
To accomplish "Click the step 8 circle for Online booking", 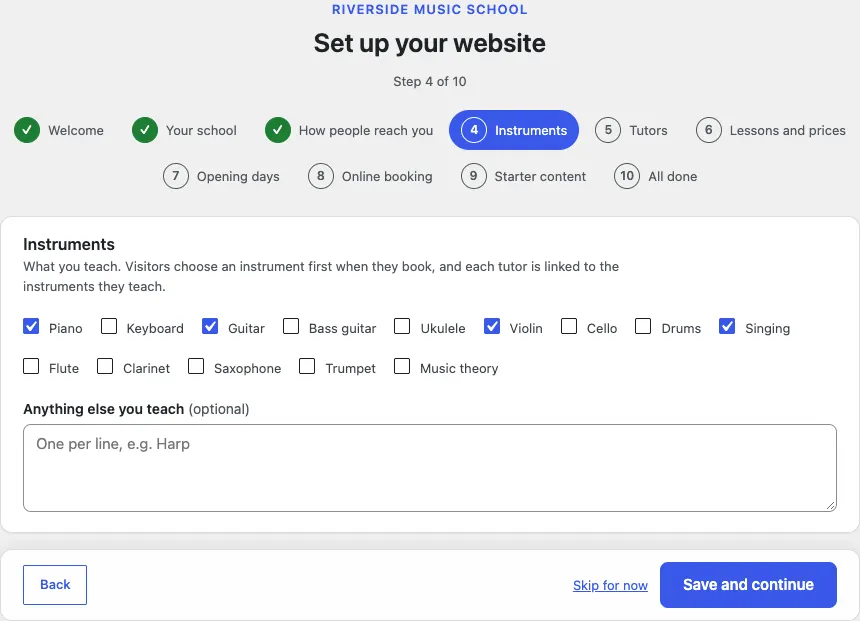I will pyautogui.click(x=321, y=176).
